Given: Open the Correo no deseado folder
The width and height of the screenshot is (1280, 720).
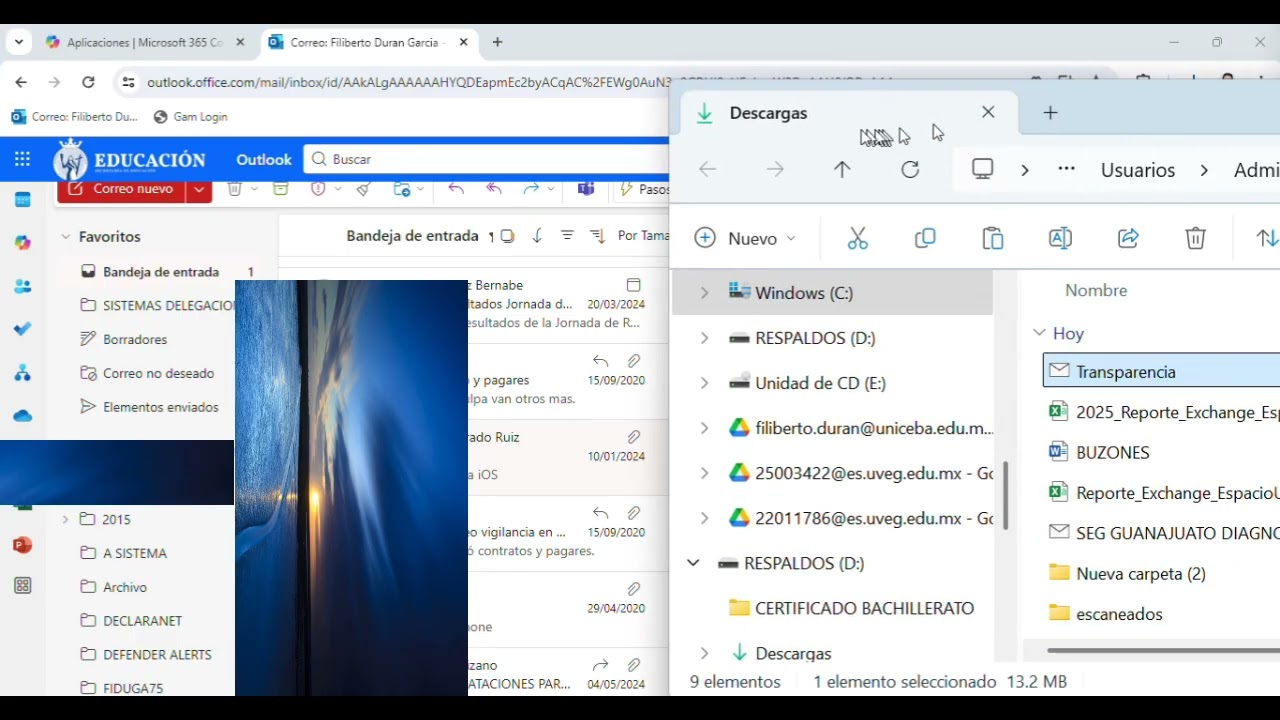Looking at the screenshot, I should click(158, 373).
